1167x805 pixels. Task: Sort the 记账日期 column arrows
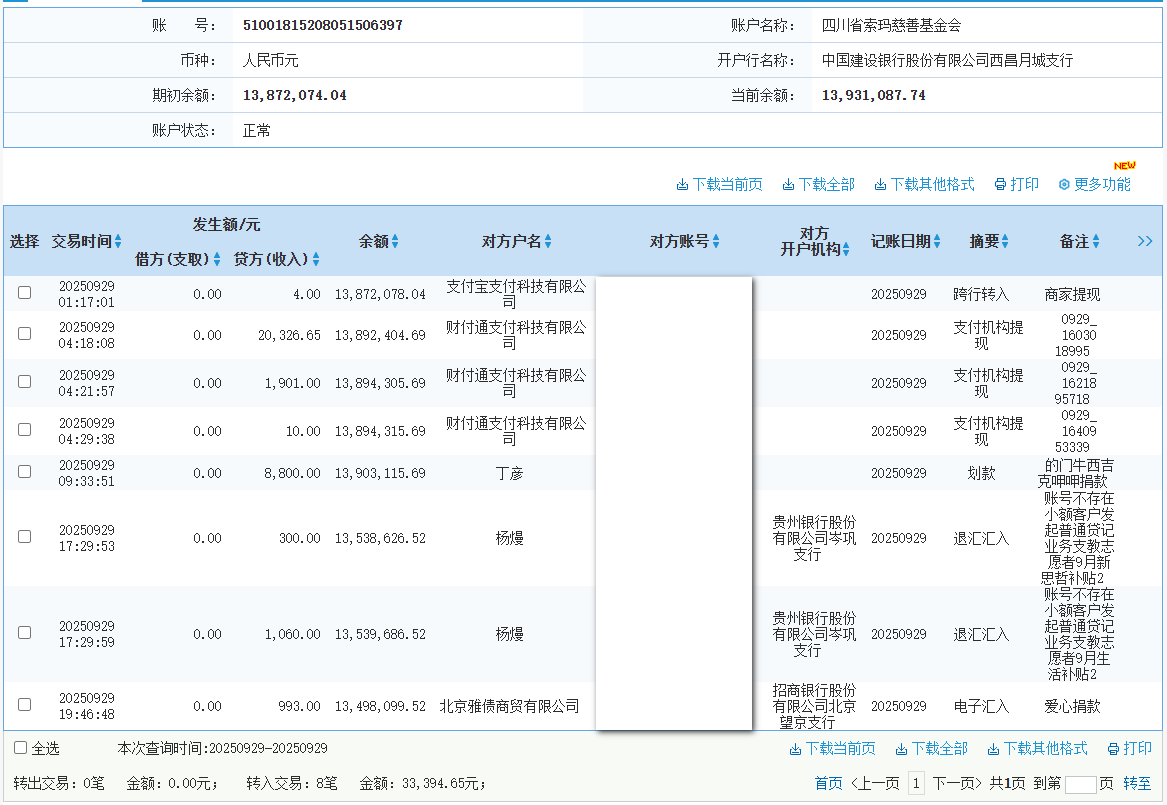pos(938,242)
